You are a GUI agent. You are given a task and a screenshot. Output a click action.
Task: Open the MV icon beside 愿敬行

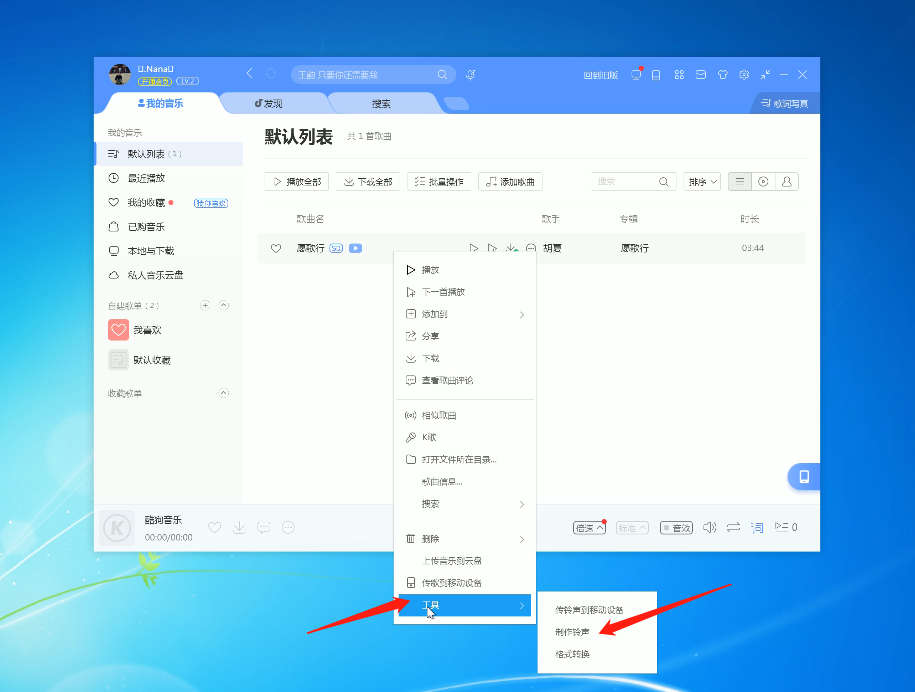coord(355,248)
